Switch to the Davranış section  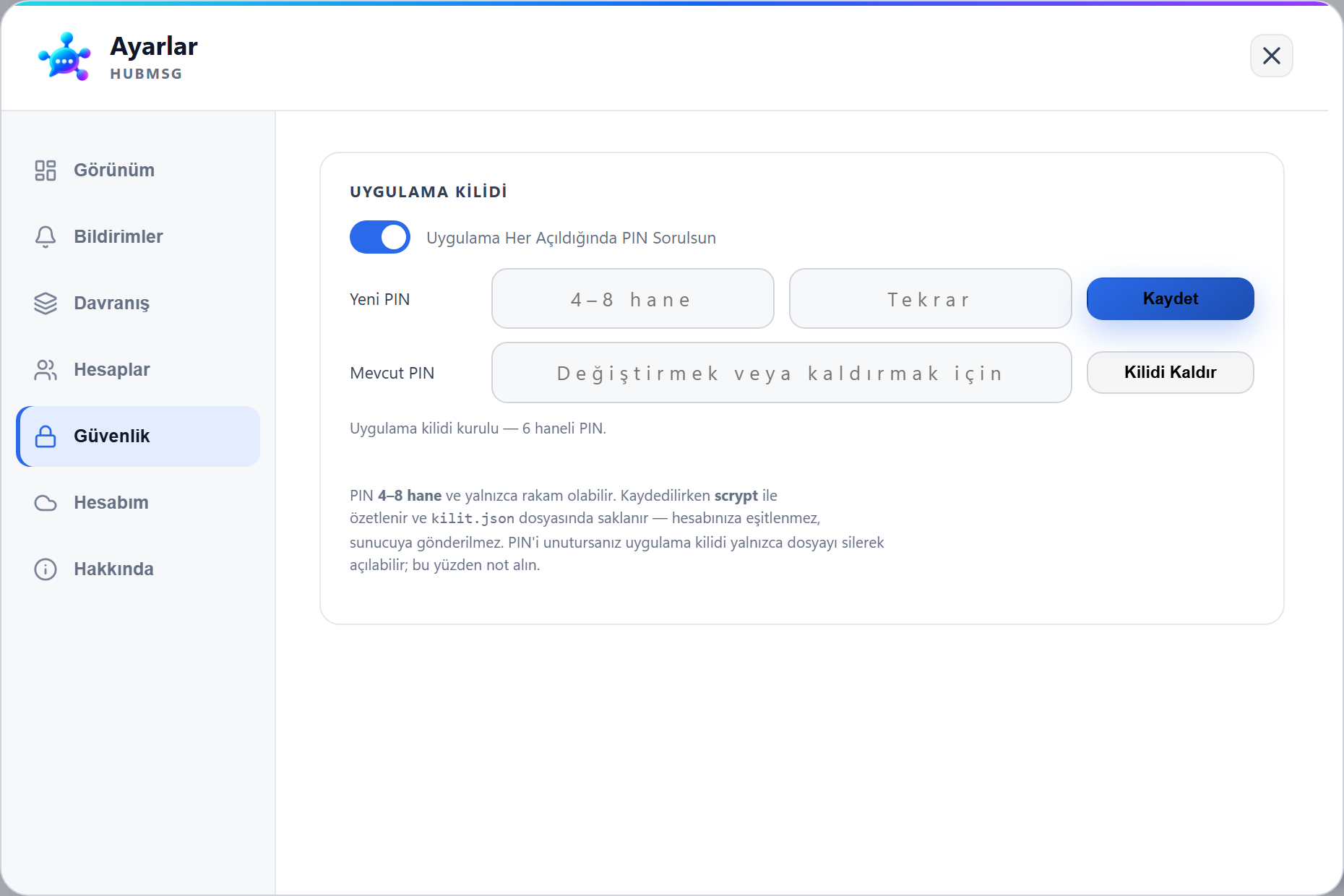138,303
